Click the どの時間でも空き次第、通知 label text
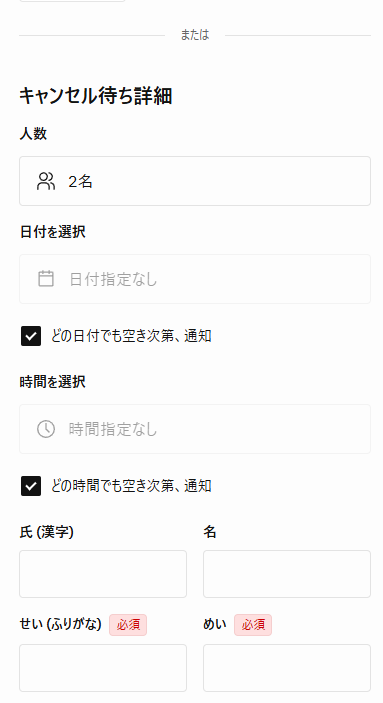This screenshot has width=383, height=703. [x=131, y=486]
